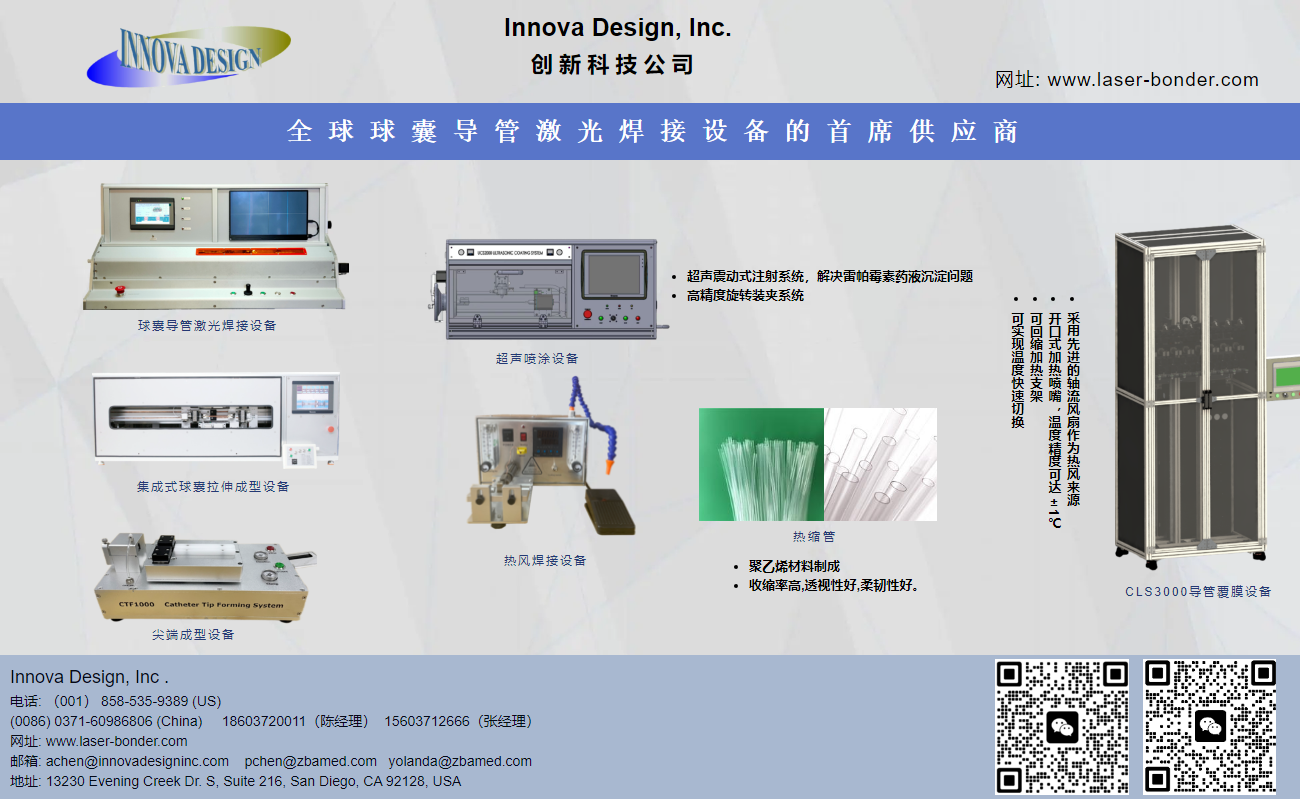Click the vertical text 可回缩加热支架
The height and width of the screenshot is (799, 1300).
click(x=1036, y=357)
